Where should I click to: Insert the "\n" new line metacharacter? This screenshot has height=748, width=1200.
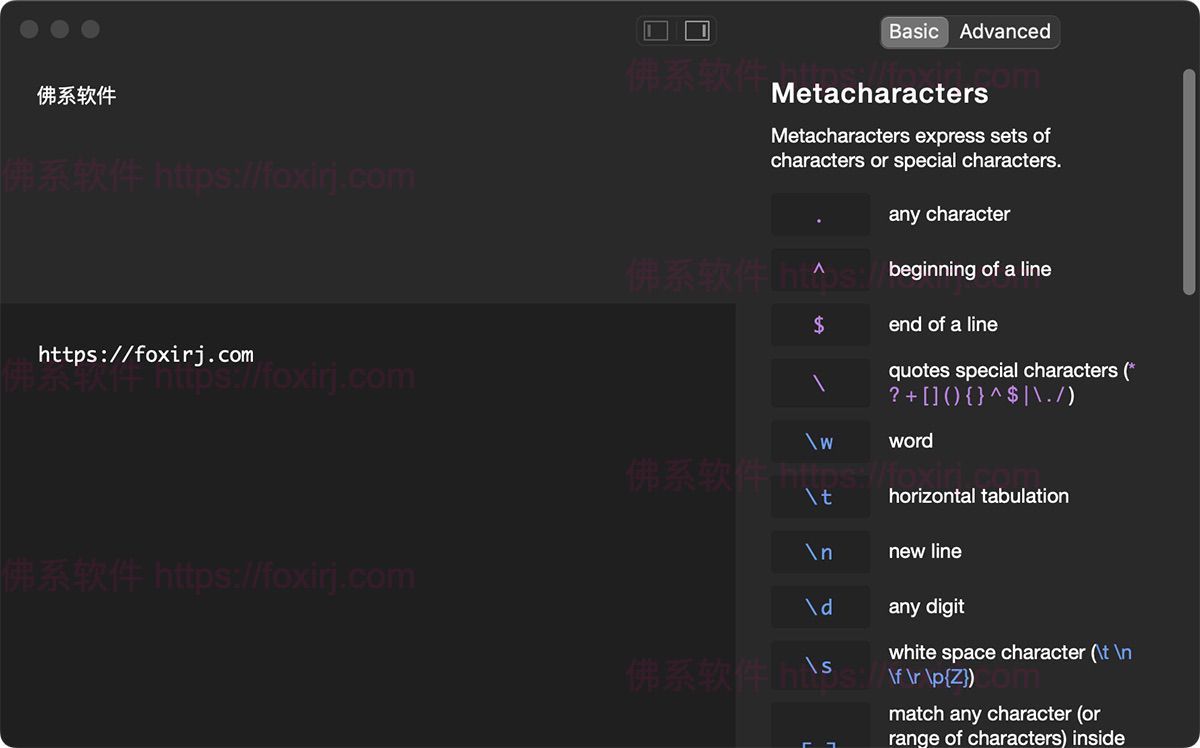(x=820, y=551)
